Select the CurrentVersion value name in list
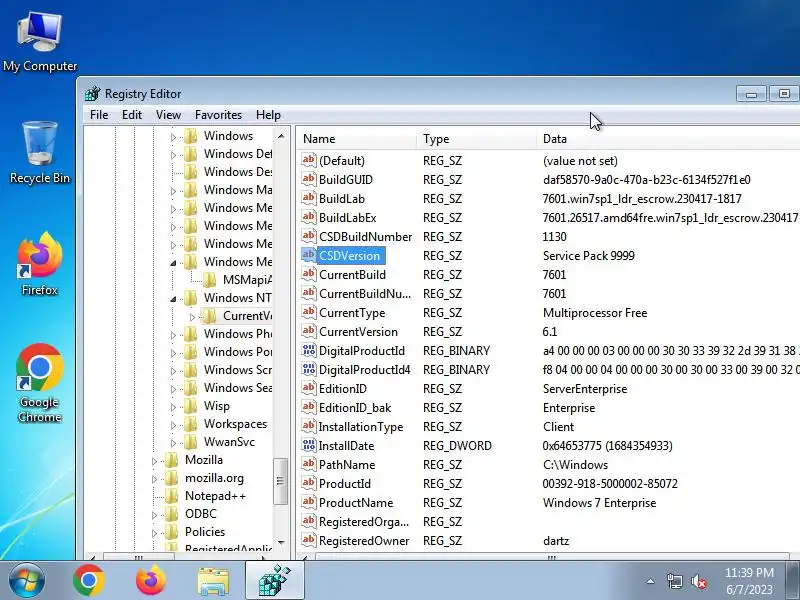This screenshot has width=800, height=600. click(x=358, y=332)
